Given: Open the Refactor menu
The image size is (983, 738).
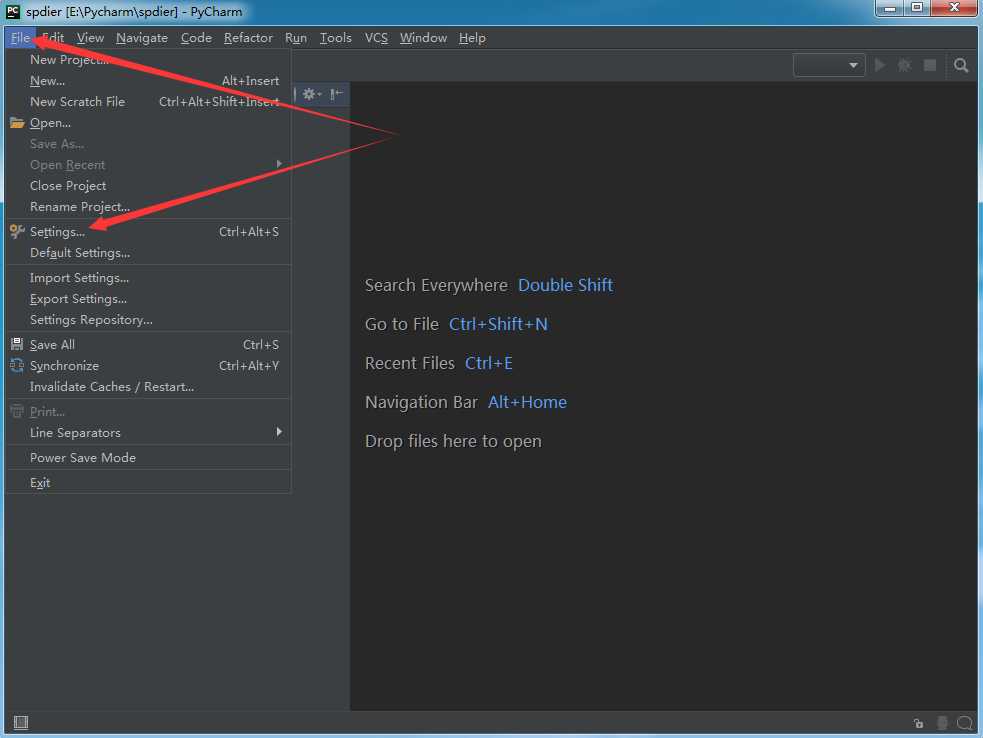Looking at the screenshot, I should point(248,38).
